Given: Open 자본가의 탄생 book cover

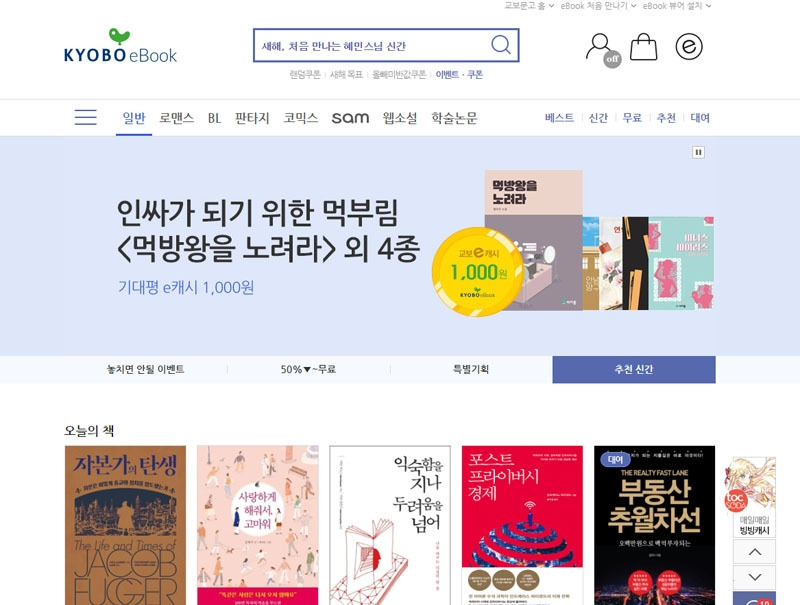Looking at the screenshot, I should tap(126, 525).
